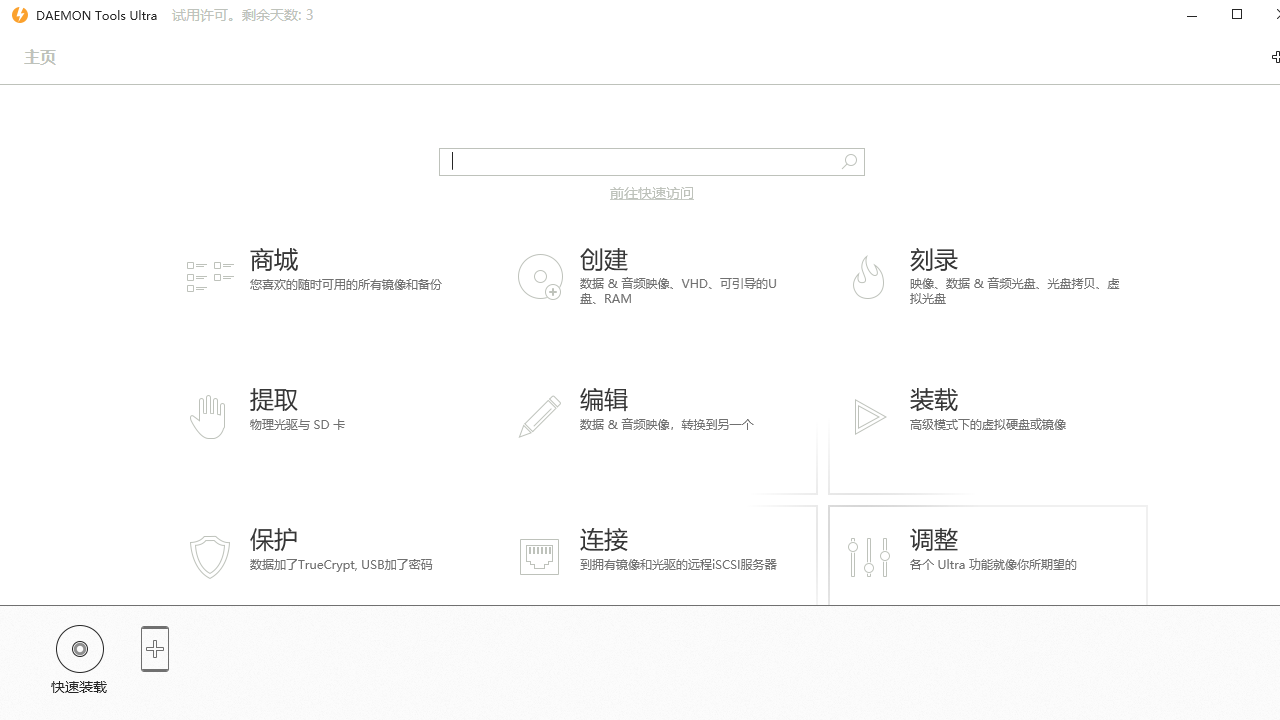Click the 快速装载 disc icon
Screen dimensions: 1280x720
coord(80,649)
